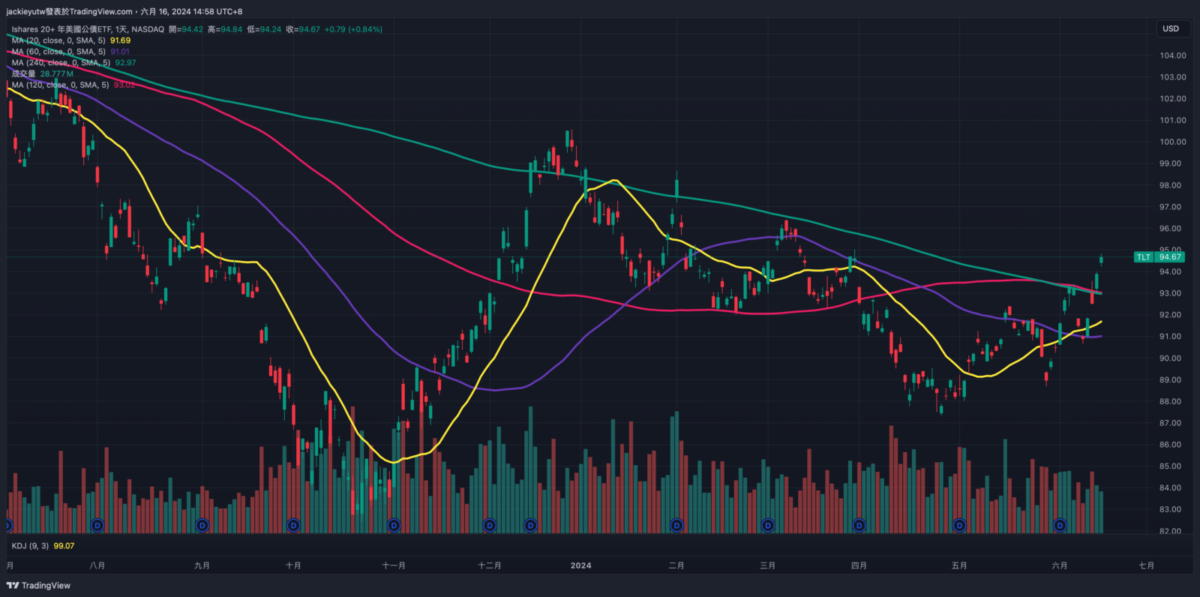Click the dividend marker above 八月
The image size is (1200, 597).
point(97,524)
